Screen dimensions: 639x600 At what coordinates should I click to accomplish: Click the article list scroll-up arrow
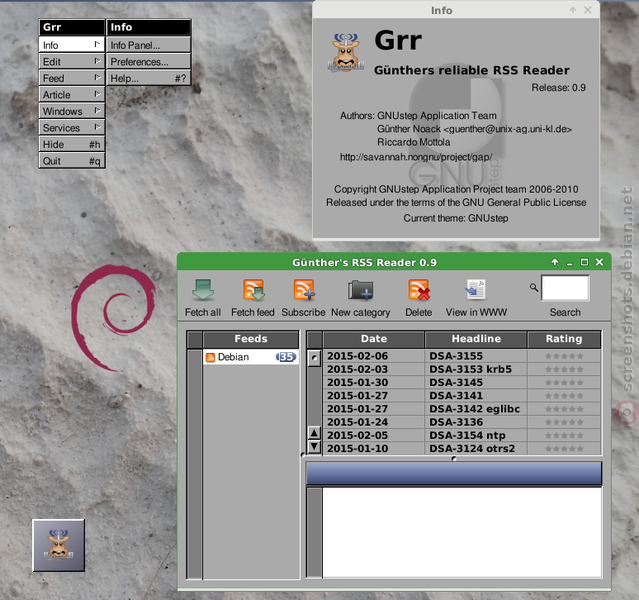(314, 433)
